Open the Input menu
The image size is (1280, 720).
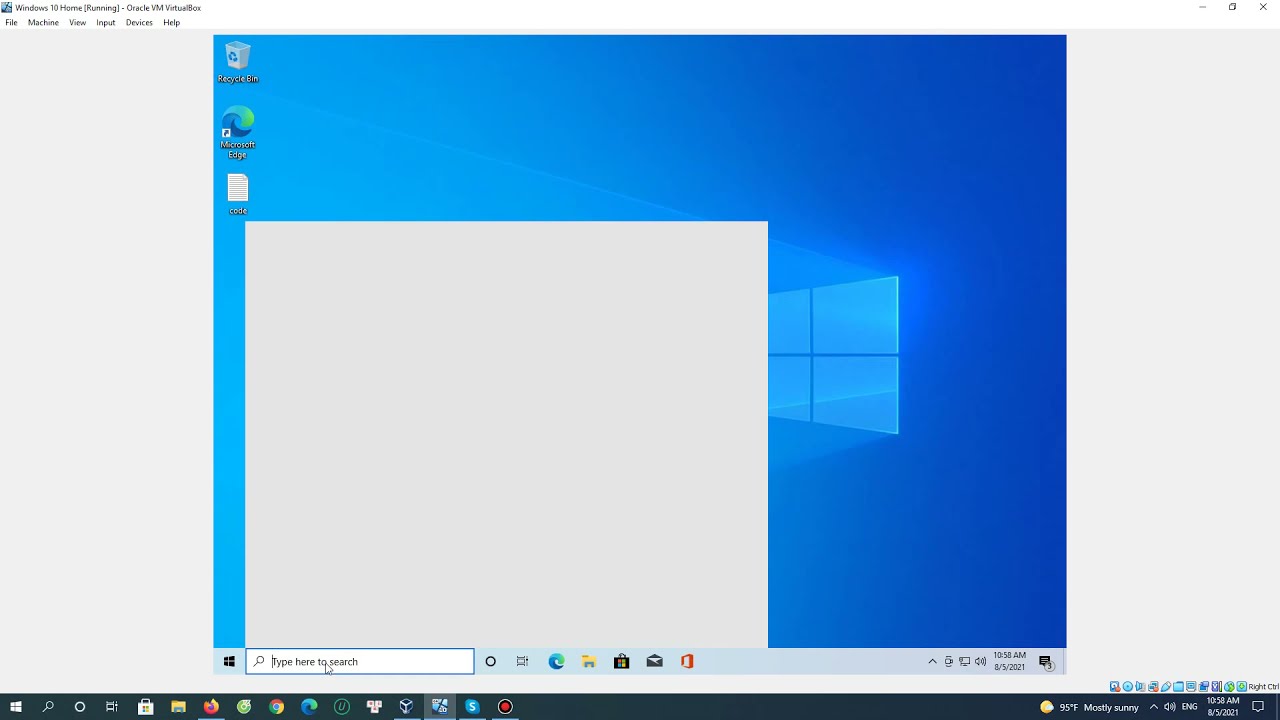point(105,22)
